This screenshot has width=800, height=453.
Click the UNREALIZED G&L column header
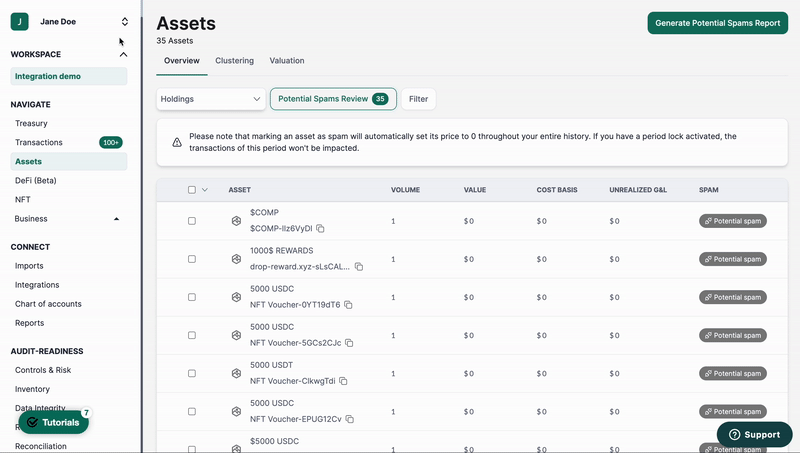point(638,190)
